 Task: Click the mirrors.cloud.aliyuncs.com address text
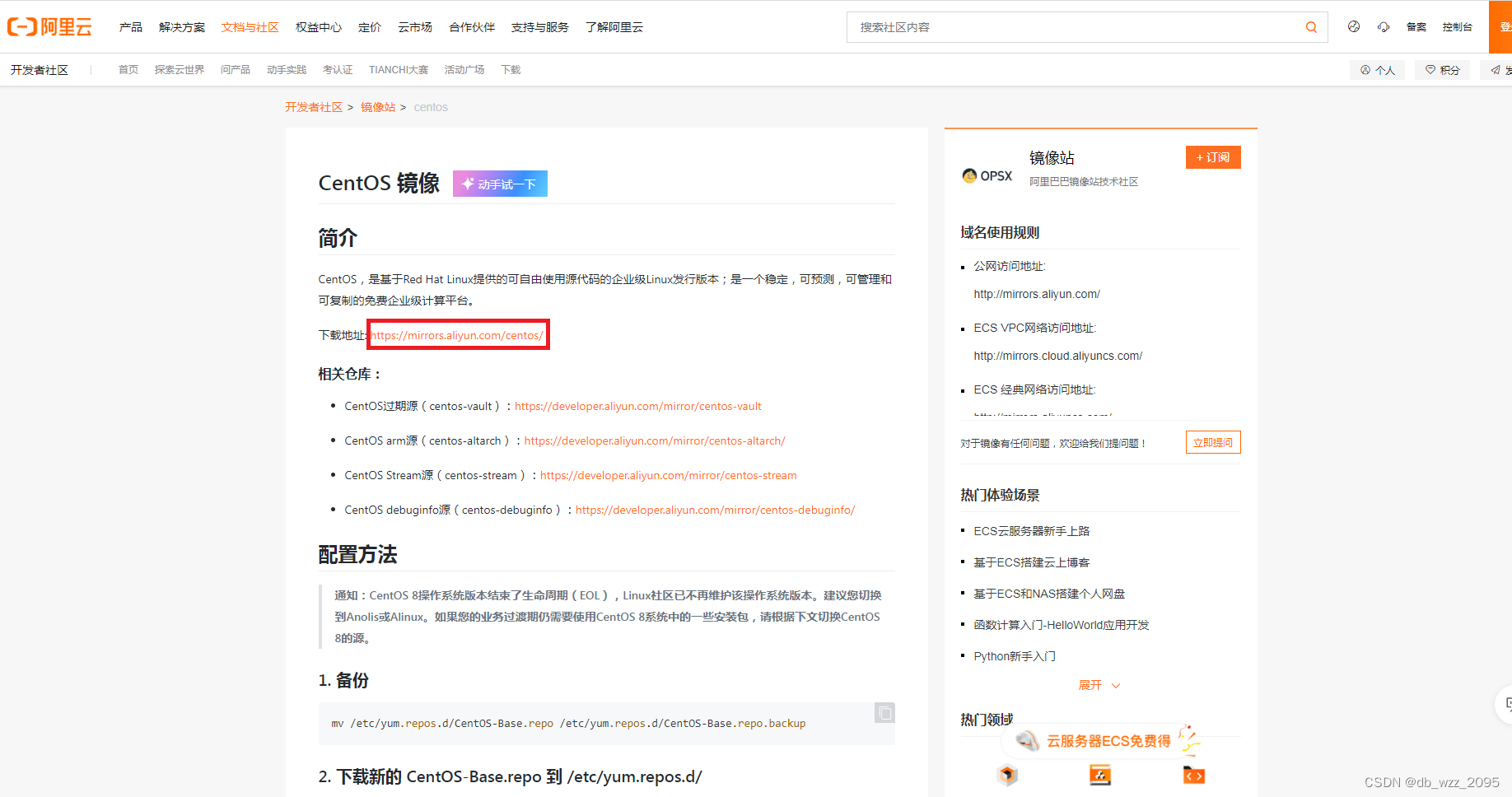click(1058, 356)
